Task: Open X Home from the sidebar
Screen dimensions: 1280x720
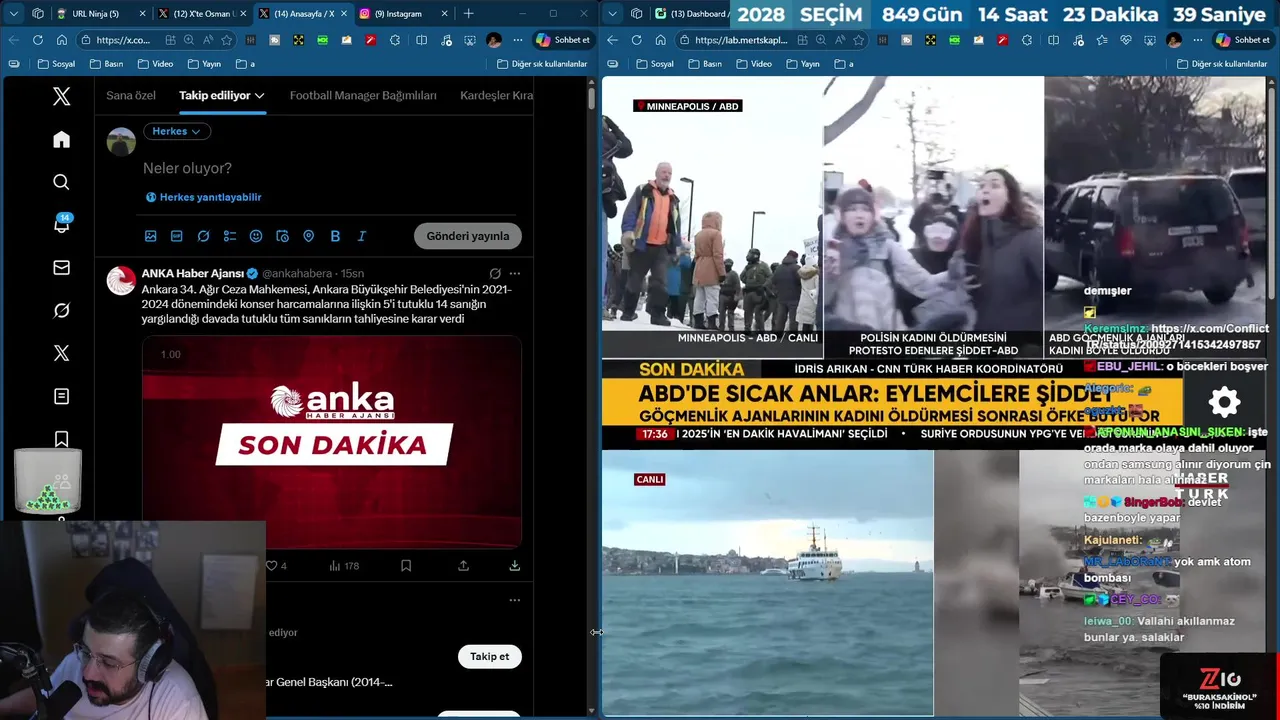Action: click(x=61, y=139)
